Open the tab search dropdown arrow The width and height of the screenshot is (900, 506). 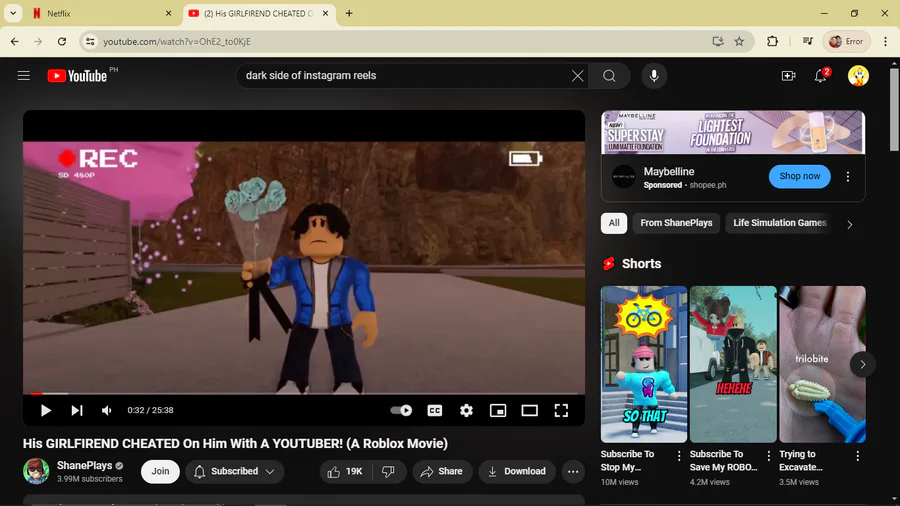13,13
